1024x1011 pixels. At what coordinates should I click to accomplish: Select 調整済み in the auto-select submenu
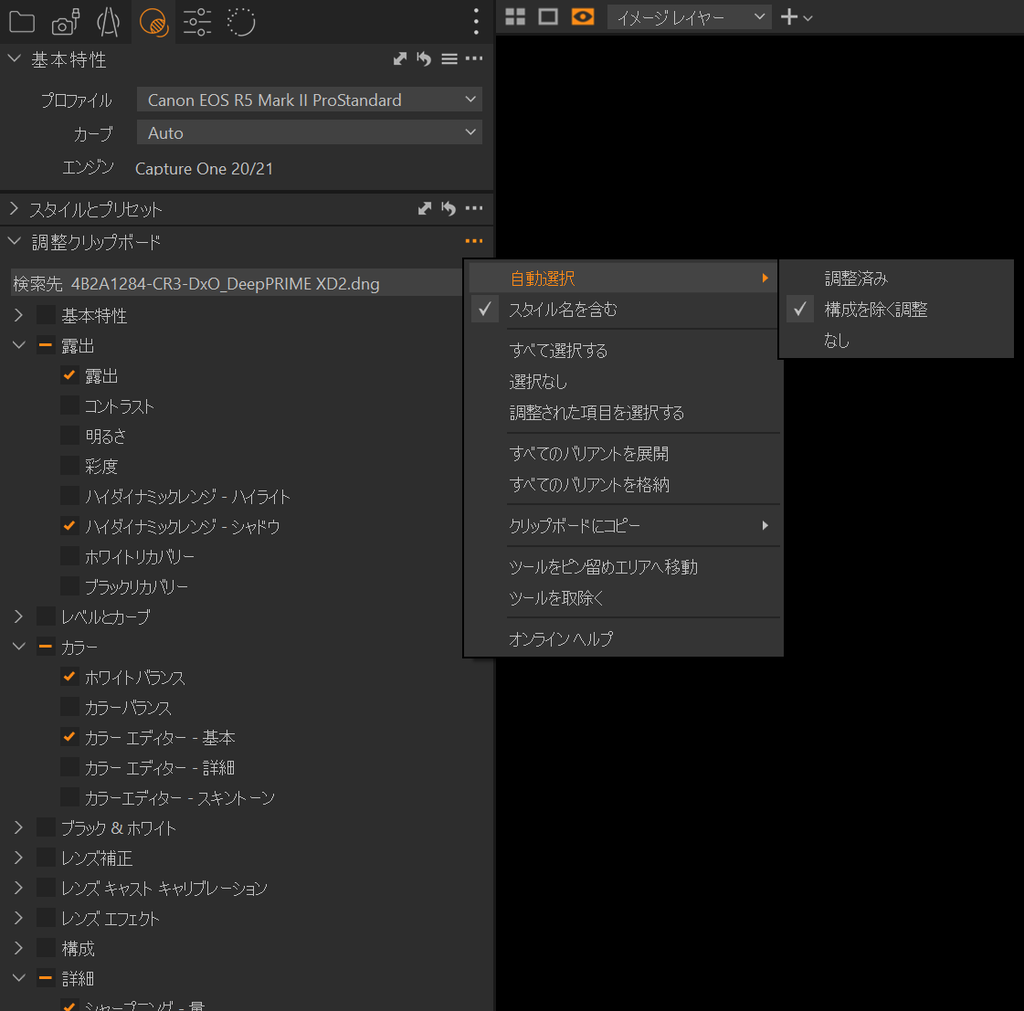[x=856, y=279]
